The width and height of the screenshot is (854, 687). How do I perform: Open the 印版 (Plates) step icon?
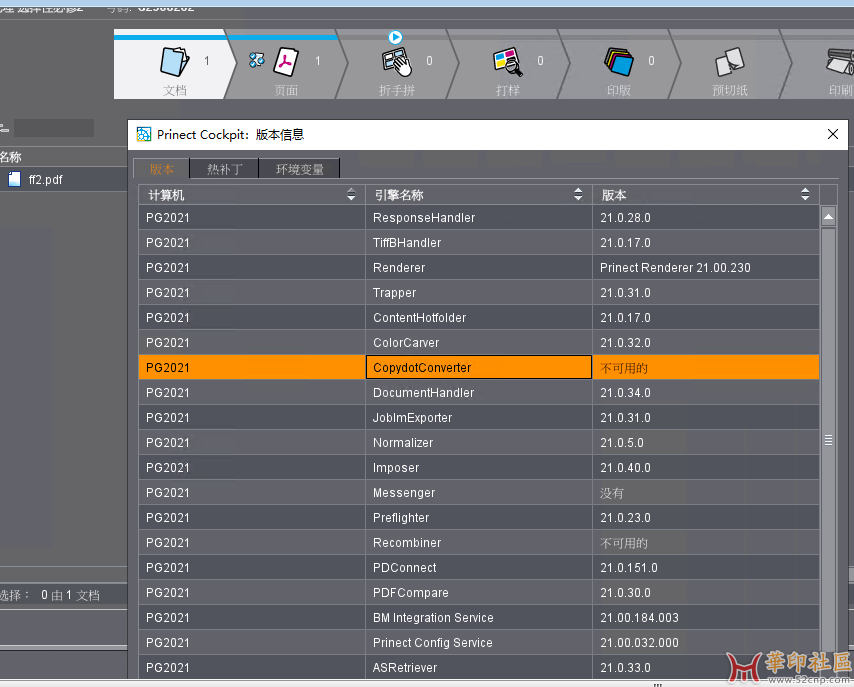click(x=618, y=63)
